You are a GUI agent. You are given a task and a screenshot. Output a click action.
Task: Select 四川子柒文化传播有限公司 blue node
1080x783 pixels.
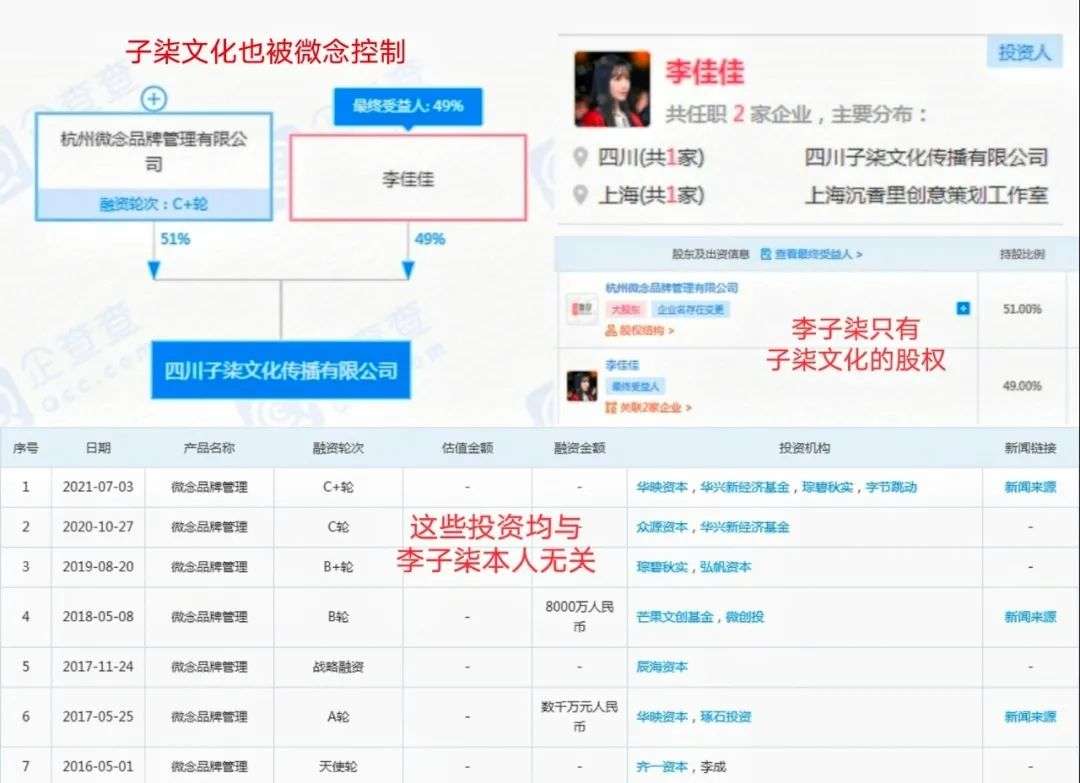pyautogui.click(x=281, y=370)
